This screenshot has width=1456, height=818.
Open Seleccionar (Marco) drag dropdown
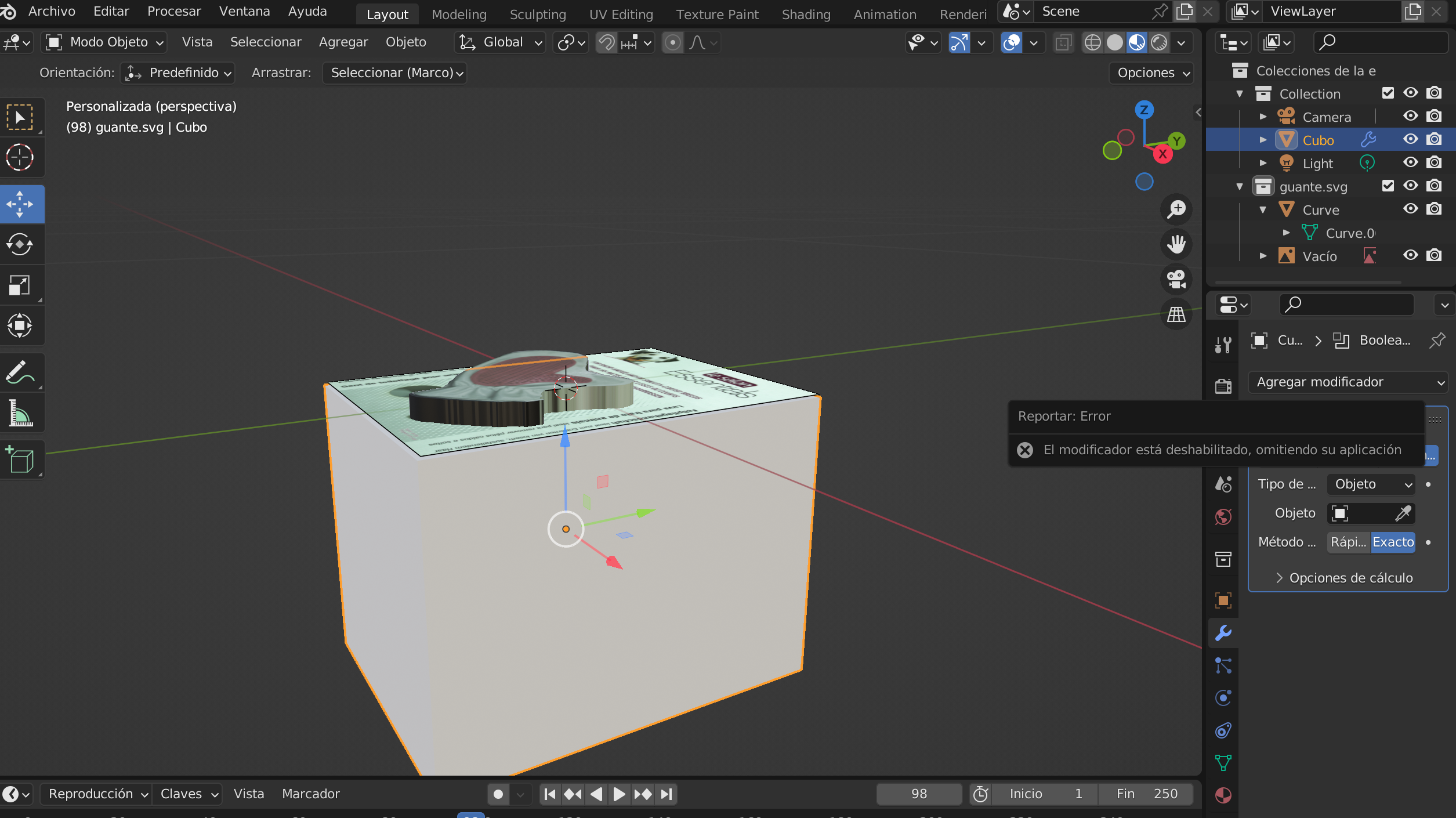coord(394,73)
